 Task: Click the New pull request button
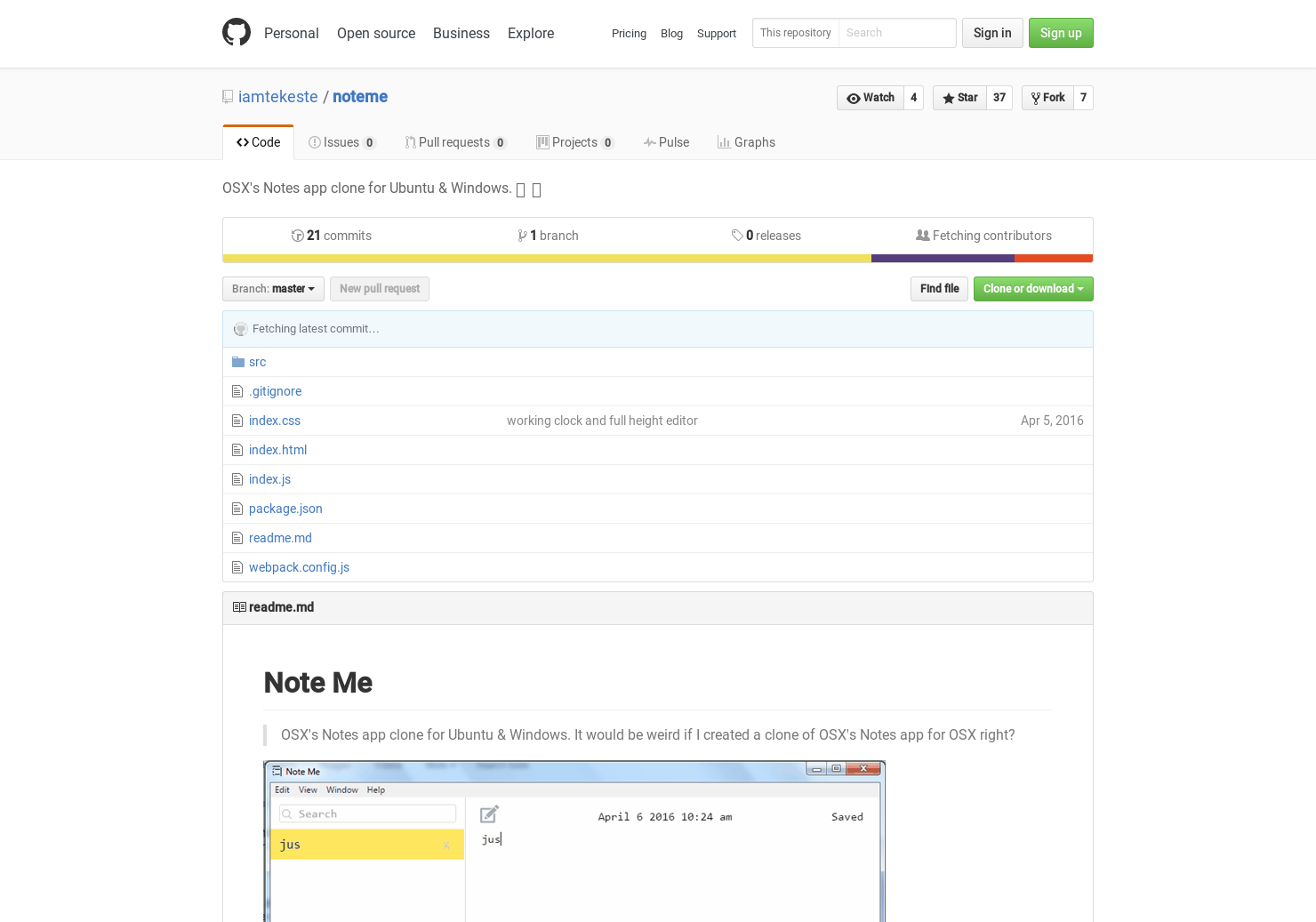click(380, 289)
